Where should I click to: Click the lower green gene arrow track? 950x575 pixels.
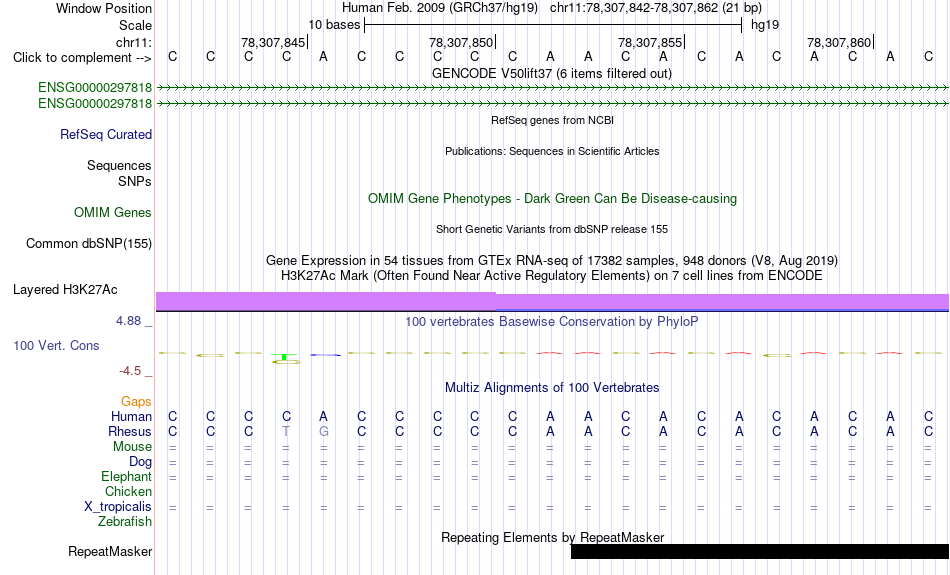pos(552,104)
